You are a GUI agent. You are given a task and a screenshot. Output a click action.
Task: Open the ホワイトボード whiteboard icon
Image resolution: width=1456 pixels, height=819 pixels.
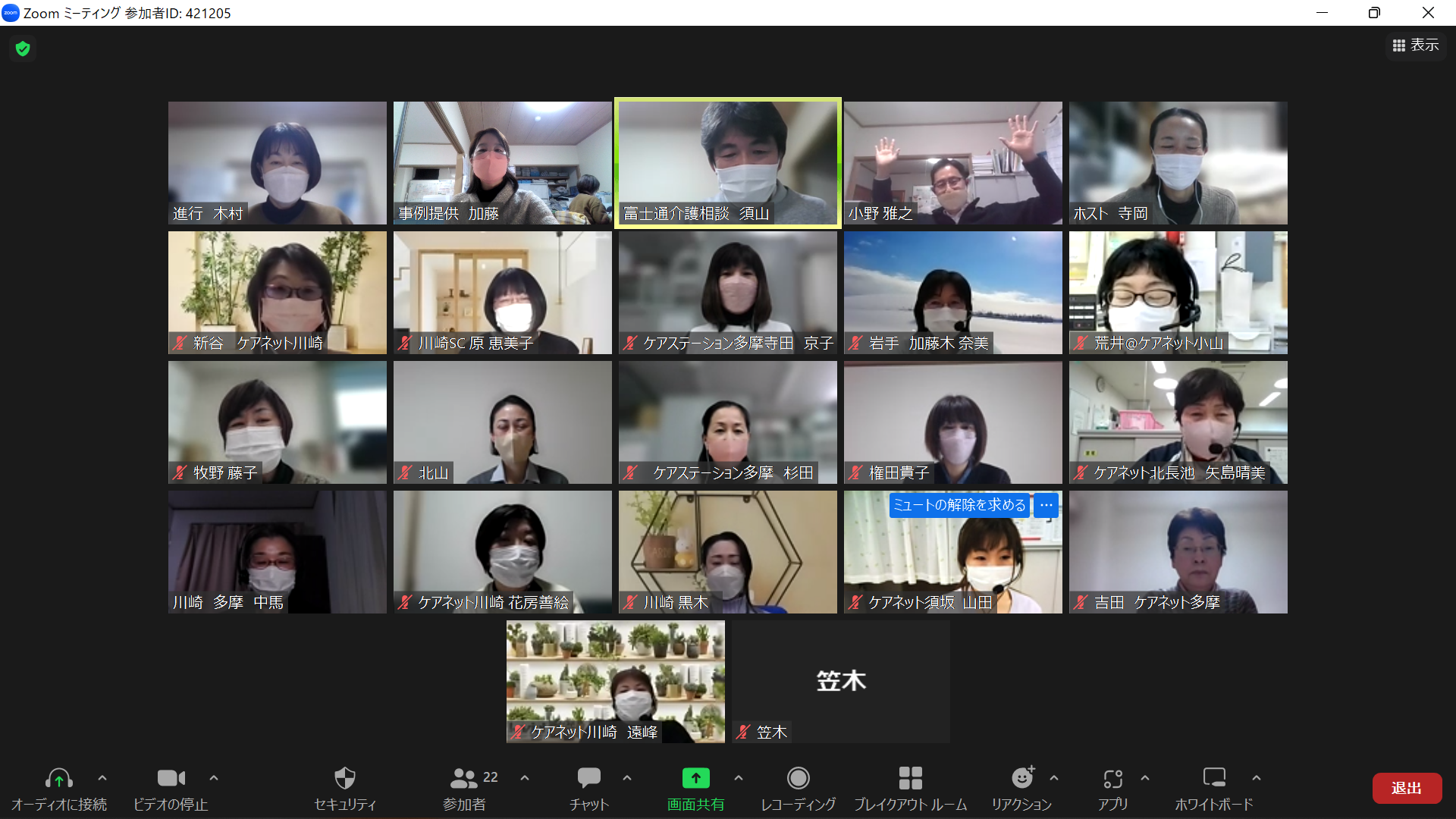click(1214, 778)
